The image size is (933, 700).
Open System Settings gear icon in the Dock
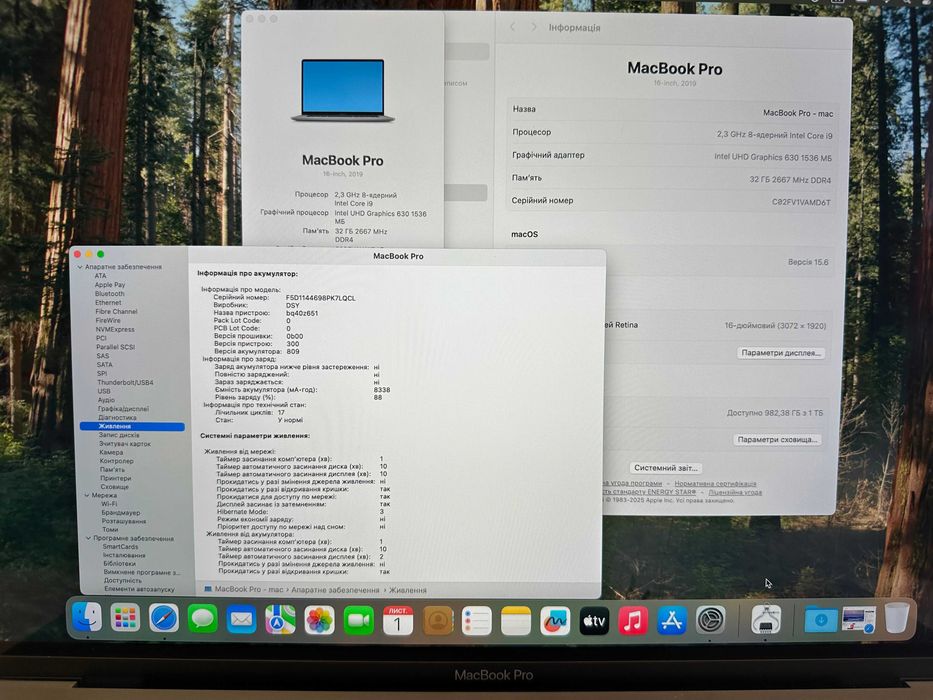(x=710, y=620)
